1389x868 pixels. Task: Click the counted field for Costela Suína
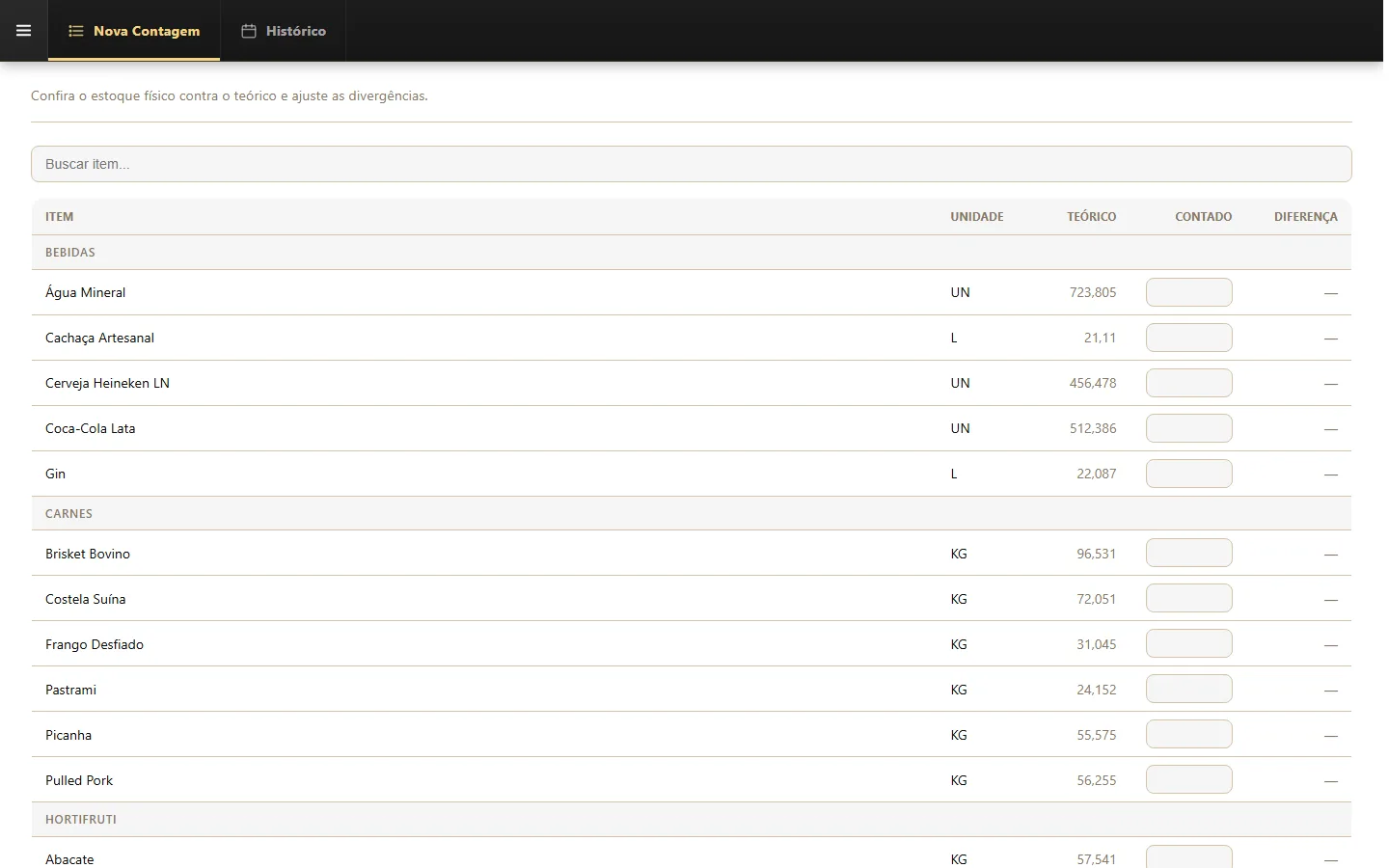[1188, 598]
